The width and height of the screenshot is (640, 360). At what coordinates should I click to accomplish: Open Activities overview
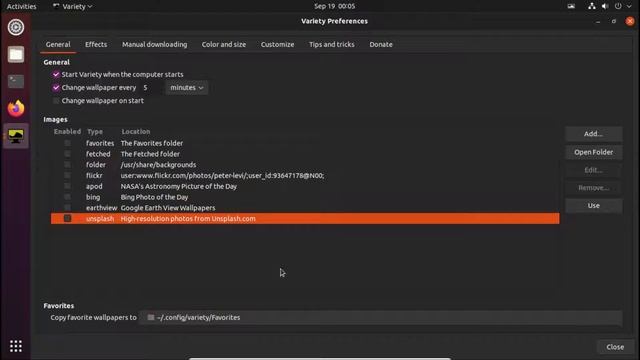(22, 6)
